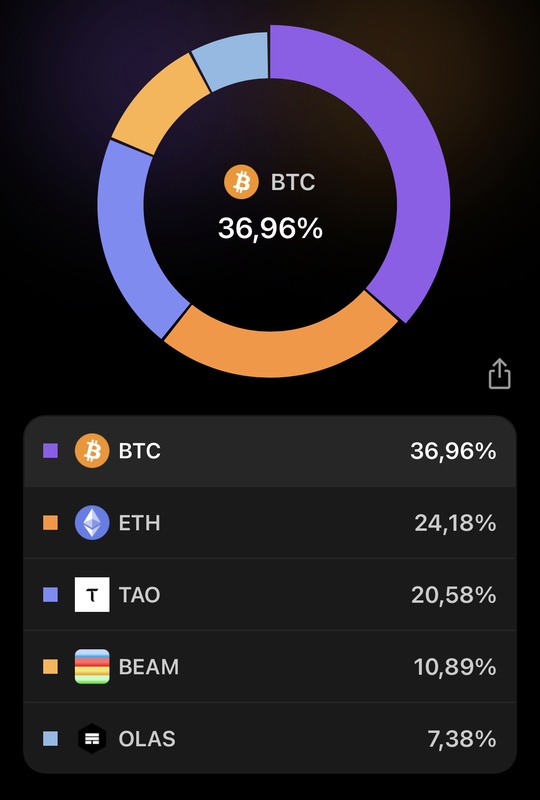
Task: Click the orange swatch beside ETH
Action: click(x=51, y=522)
